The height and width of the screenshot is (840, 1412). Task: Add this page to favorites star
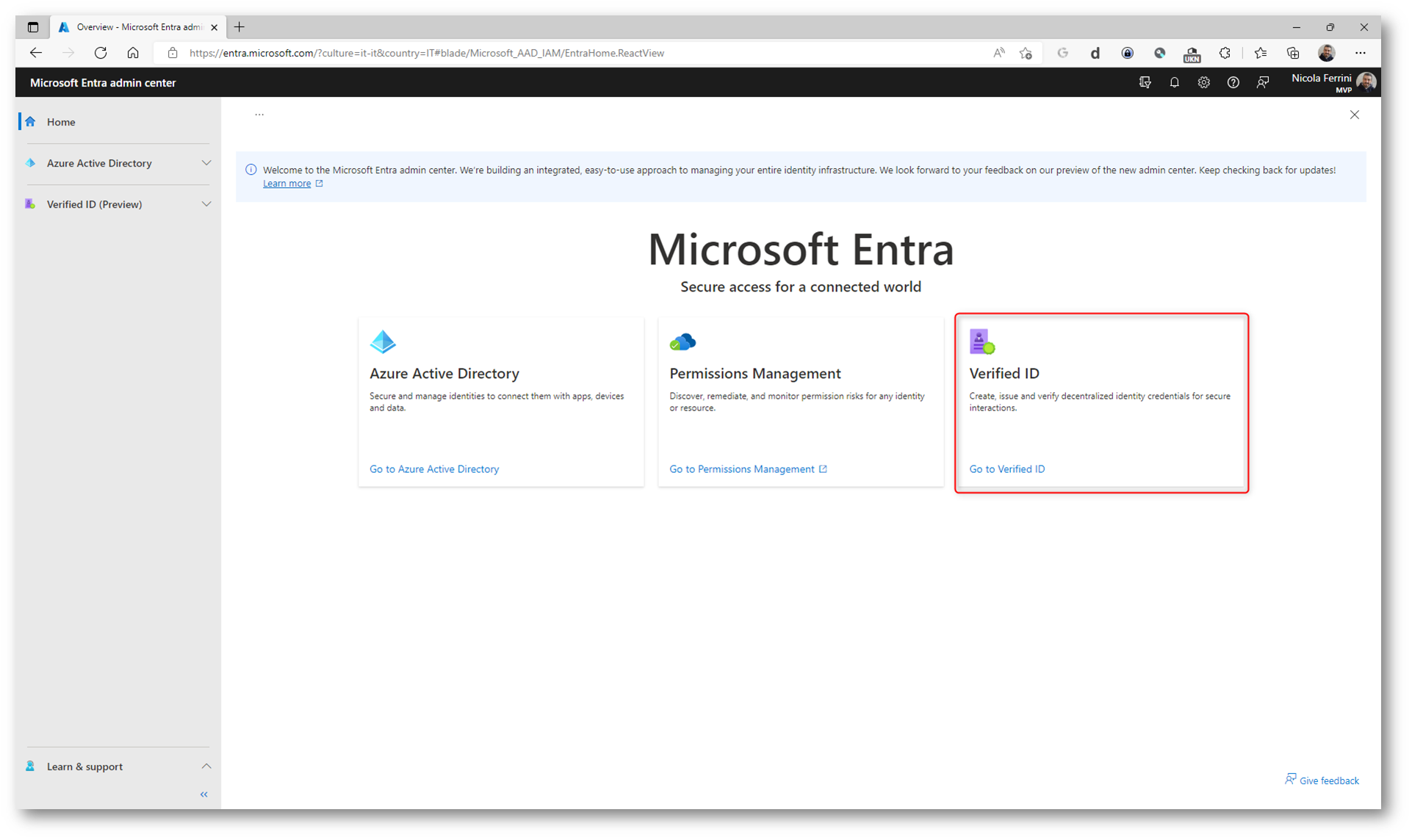tap(1026, 53)
